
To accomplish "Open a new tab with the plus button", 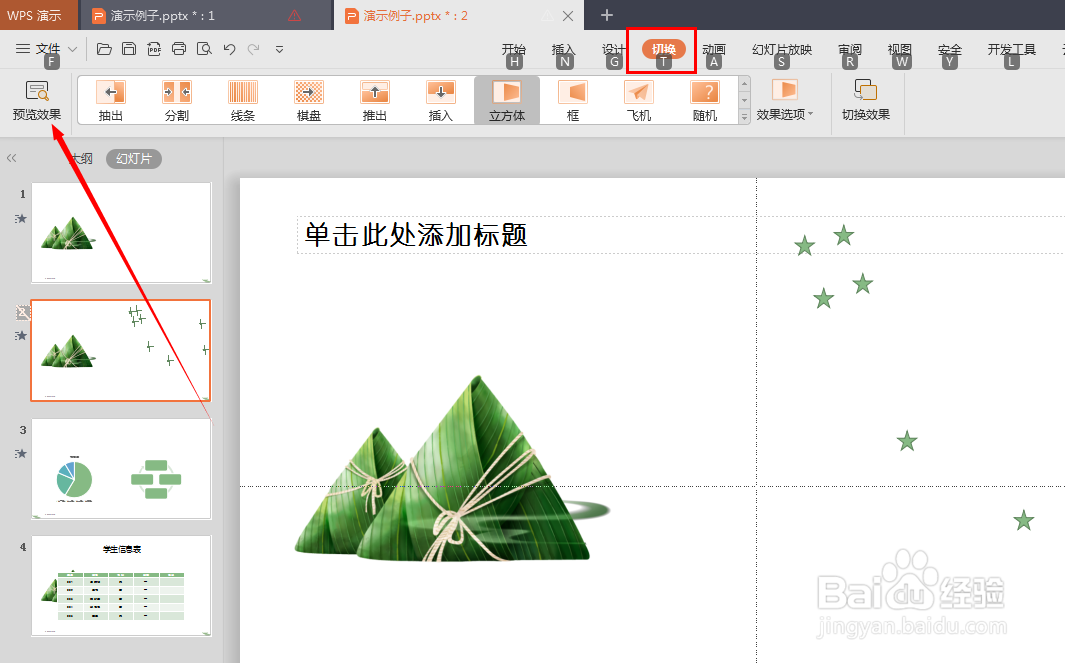I will click(607, 15).
